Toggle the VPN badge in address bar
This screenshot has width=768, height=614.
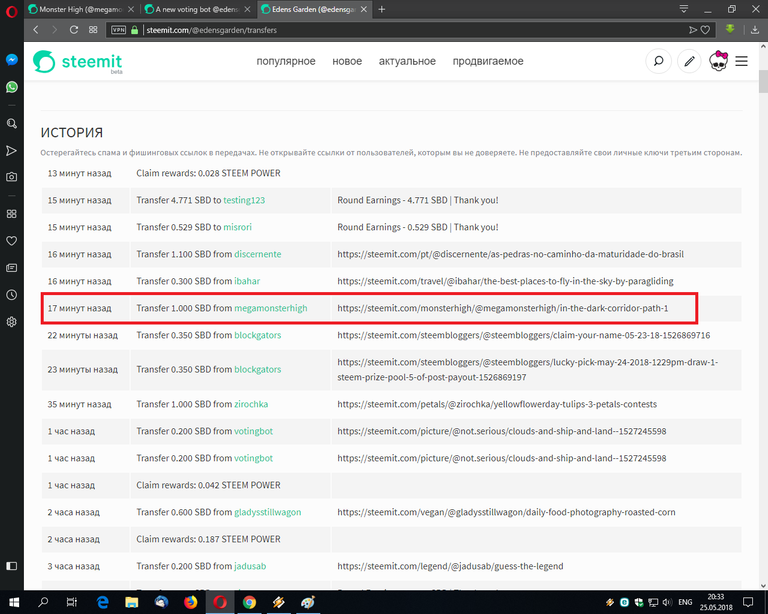pos(120,30)
